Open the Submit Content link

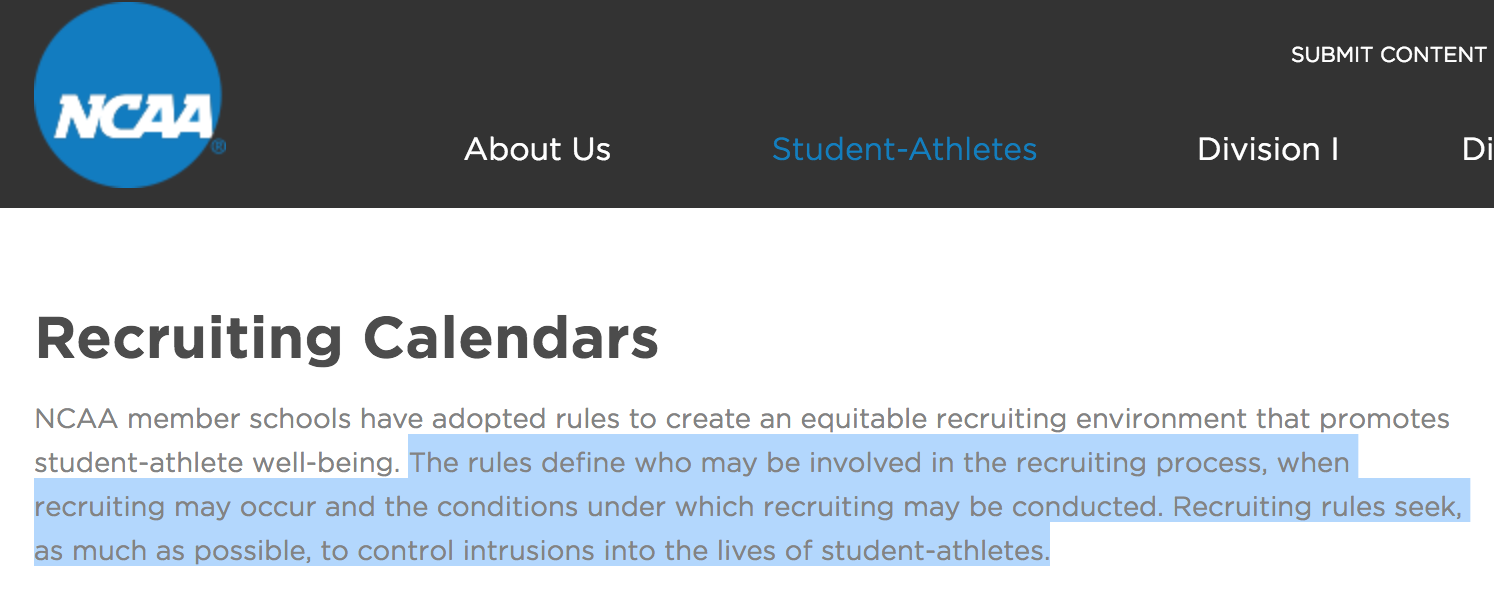[1388, 55]
